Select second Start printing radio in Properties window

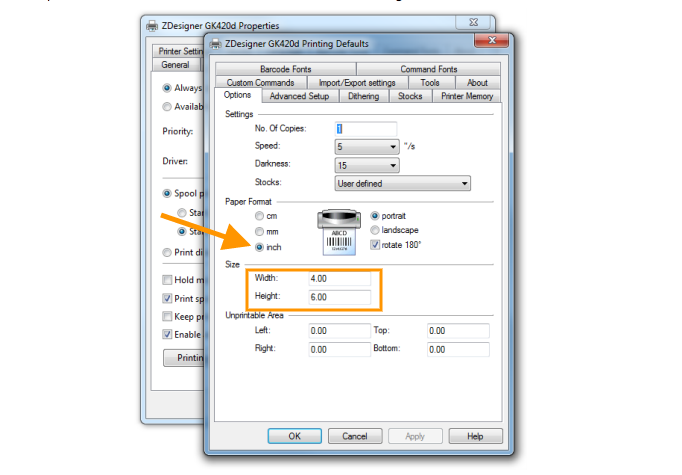182,231
